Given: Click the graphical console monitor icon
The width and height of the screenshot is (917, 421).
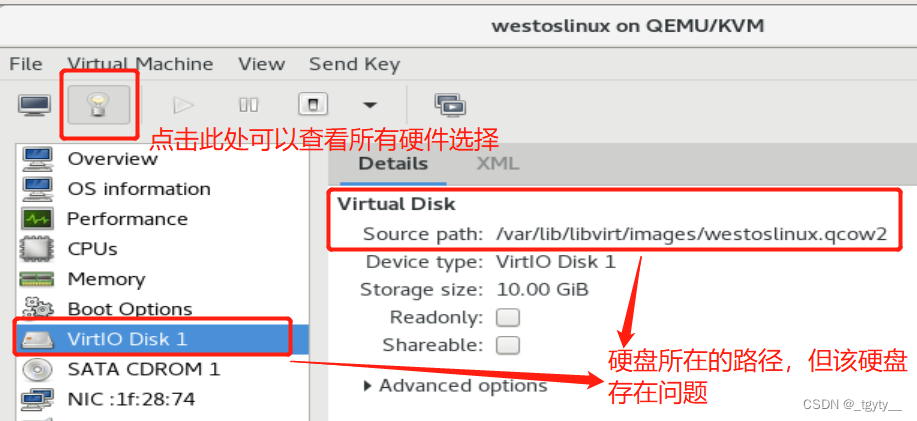Looking at the screenshot, I should pos(34,104).
